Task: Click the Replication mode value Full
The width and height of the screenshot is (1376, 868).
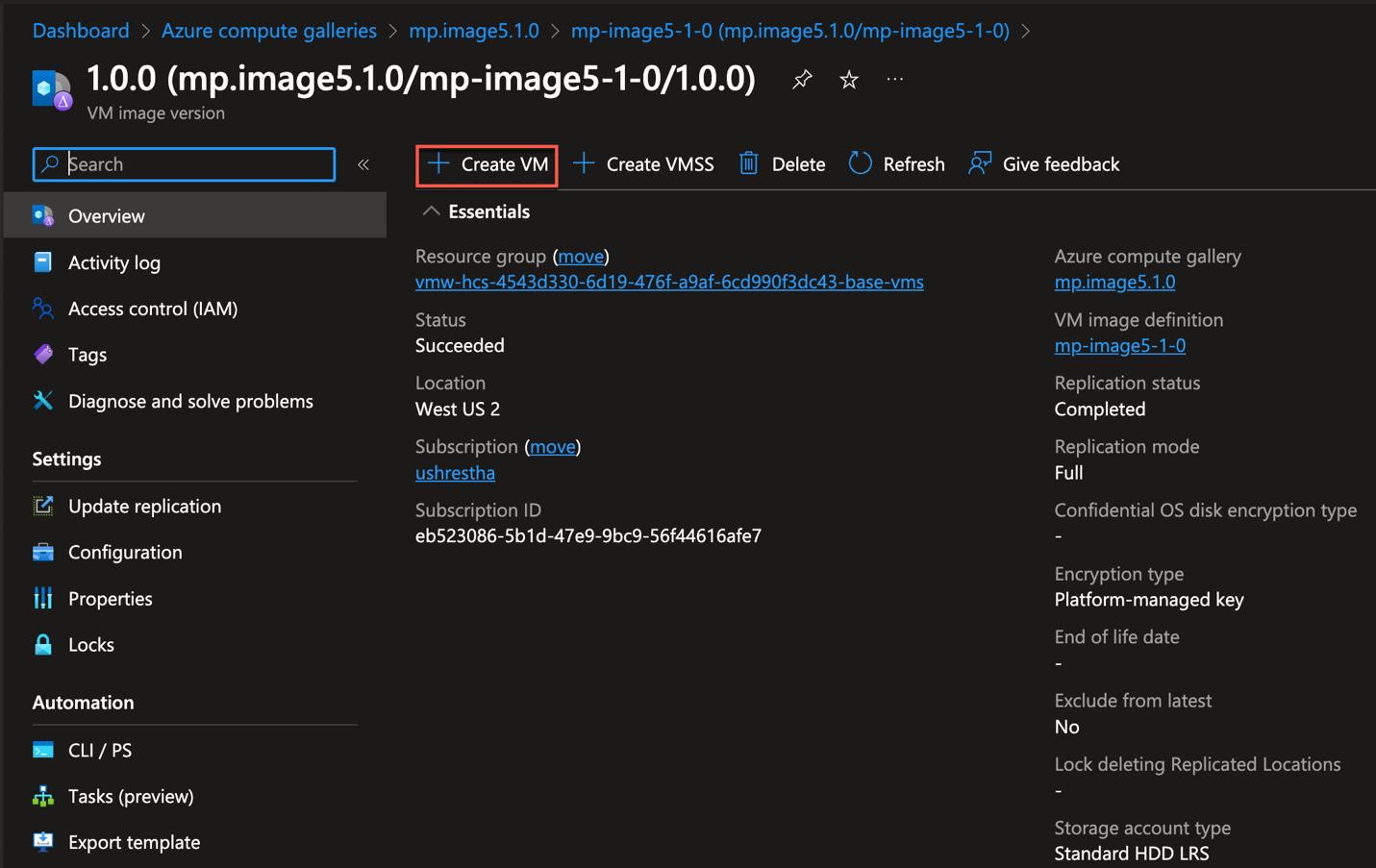Action: coord(1068,473)
